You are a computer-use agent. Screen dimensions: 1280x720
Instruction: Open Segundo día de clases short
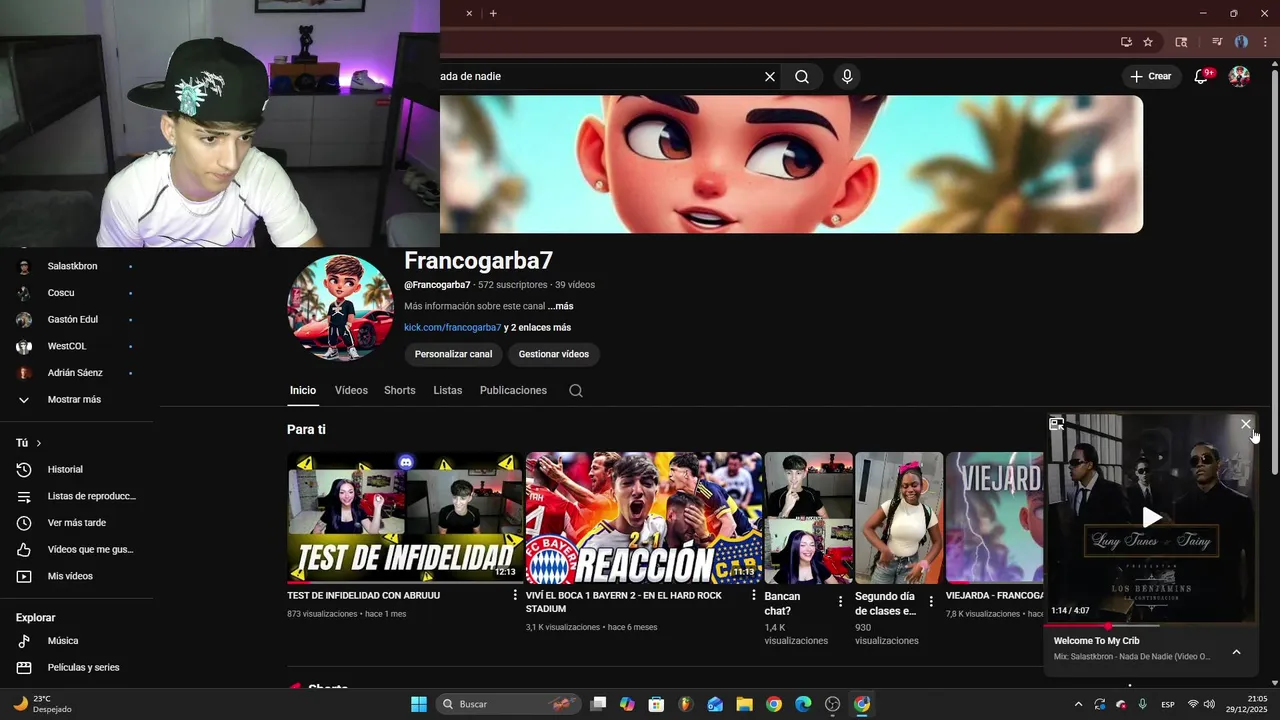pyautogui.click(x=899, y=518)
